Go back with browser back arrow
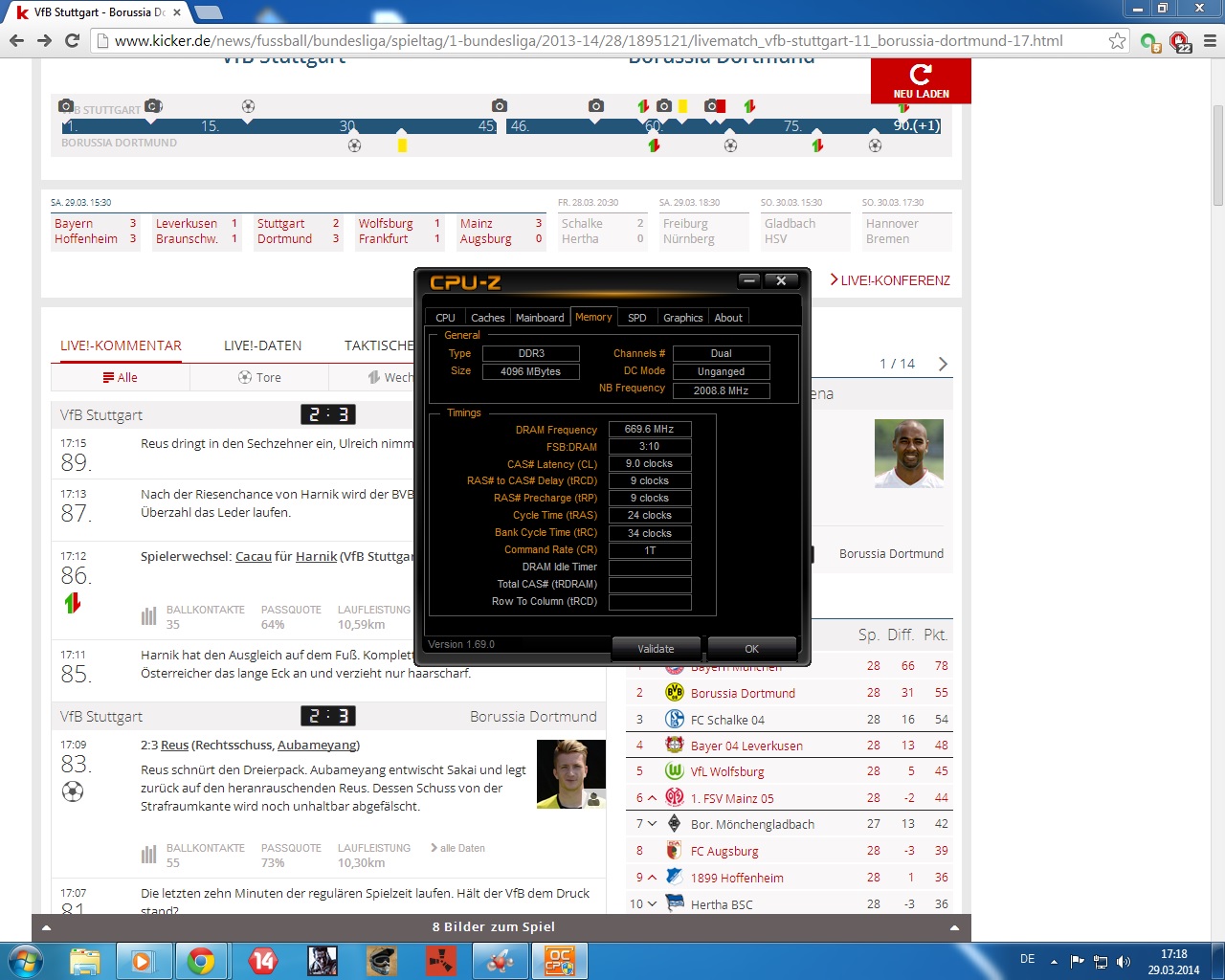 pos(16,40)
